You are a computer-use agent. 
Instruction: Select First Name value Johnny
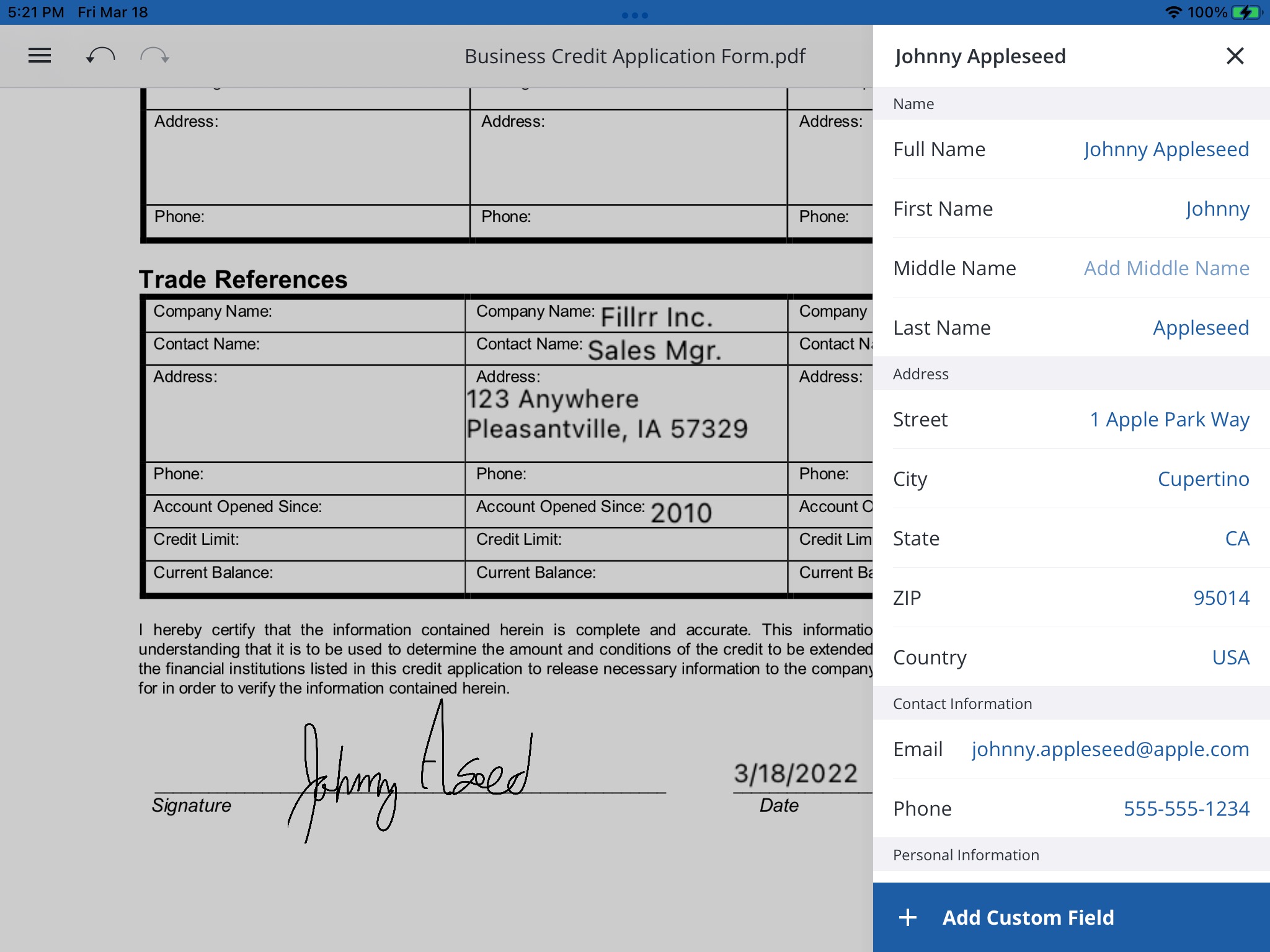pos(1217,209)
